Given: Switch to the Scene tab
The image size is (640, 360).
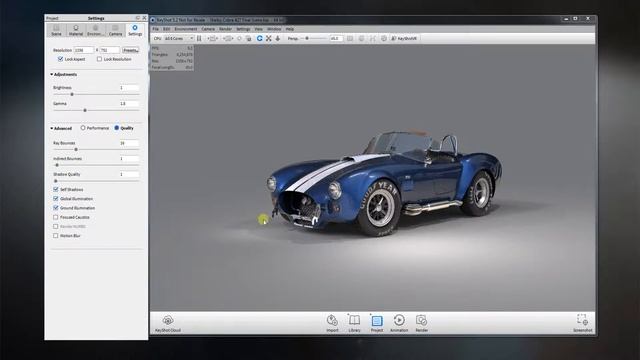Looking at the screenshot, I should point(56,30).
